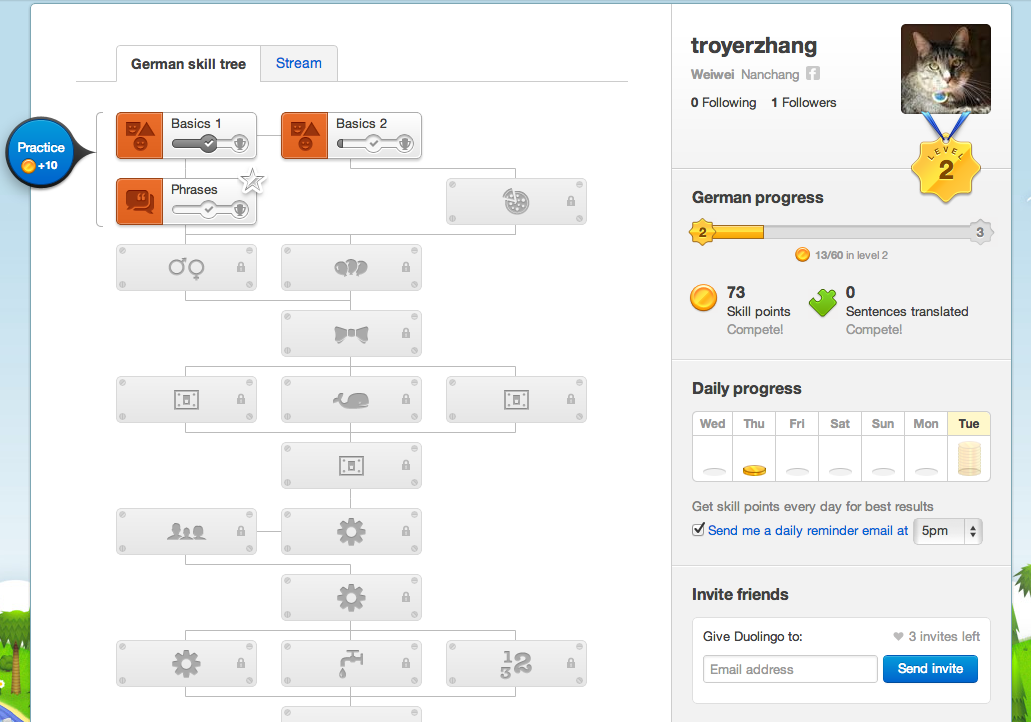Click the trophy icon on Basics 1

240,143
